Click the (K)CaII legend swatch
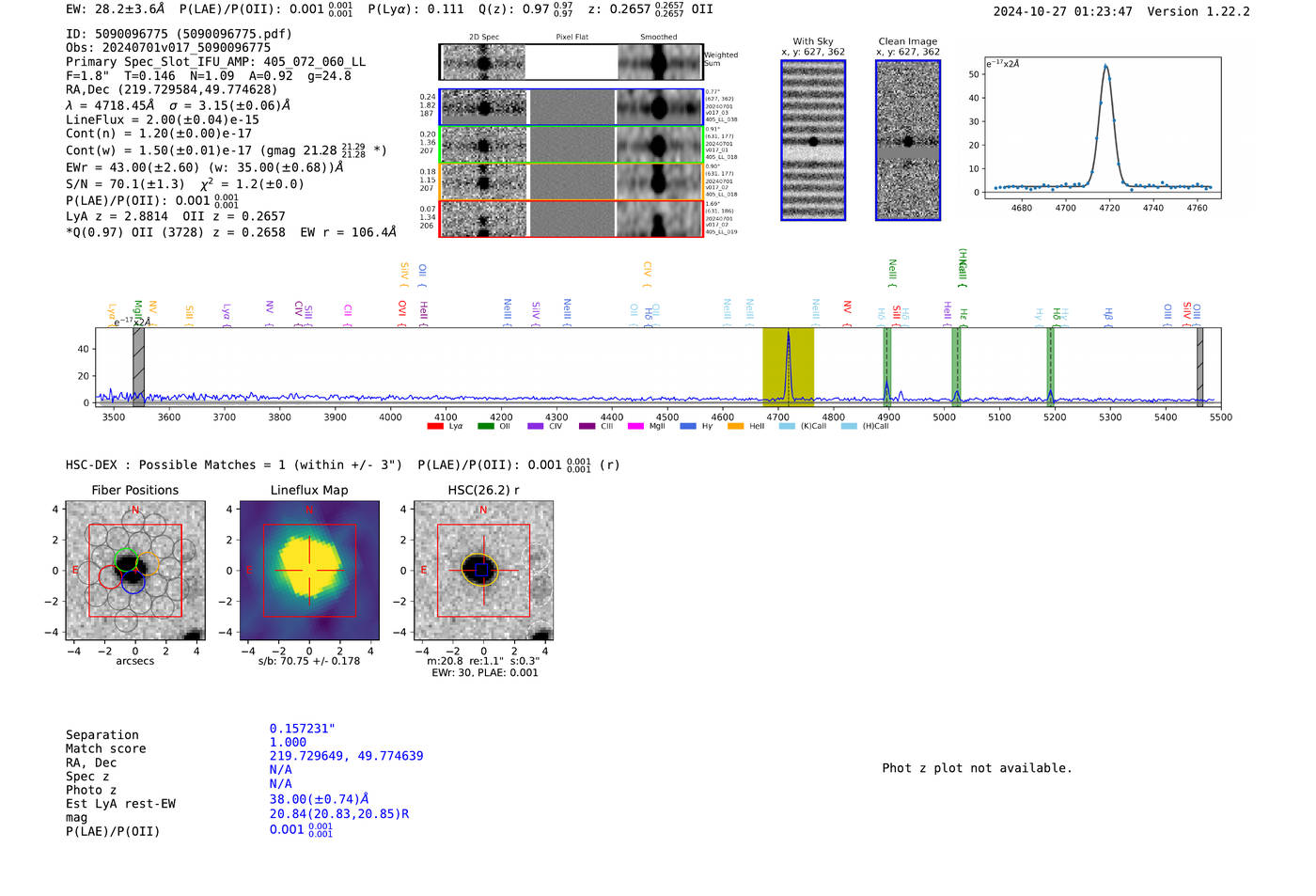 (787, 426)
